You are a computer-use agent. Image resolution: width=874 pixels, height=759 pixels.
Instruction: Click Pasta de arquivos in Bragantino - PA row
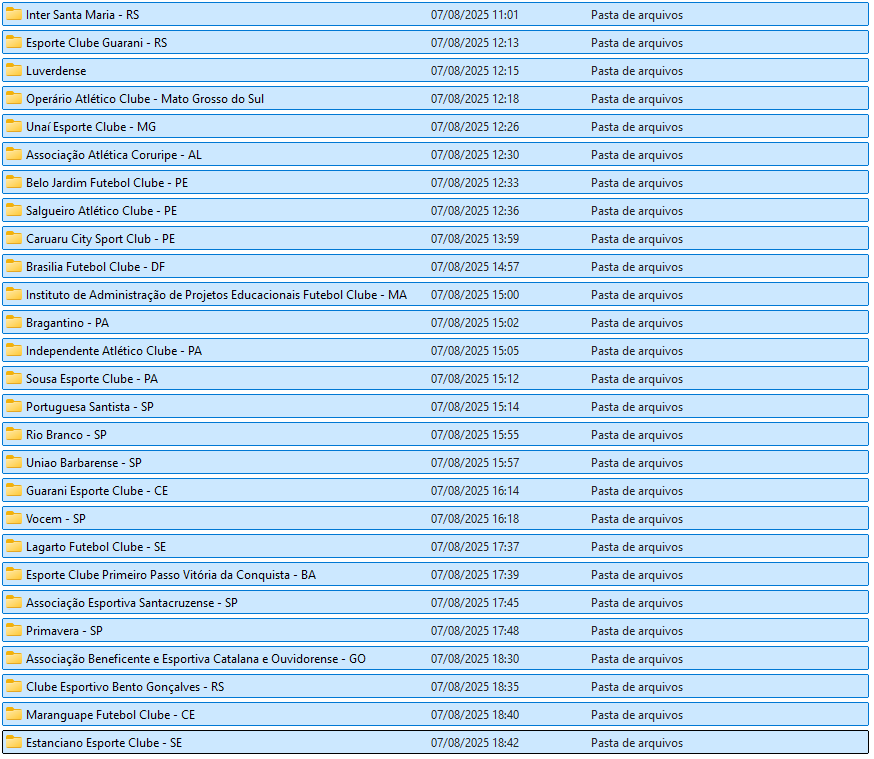tap(637, 323)
